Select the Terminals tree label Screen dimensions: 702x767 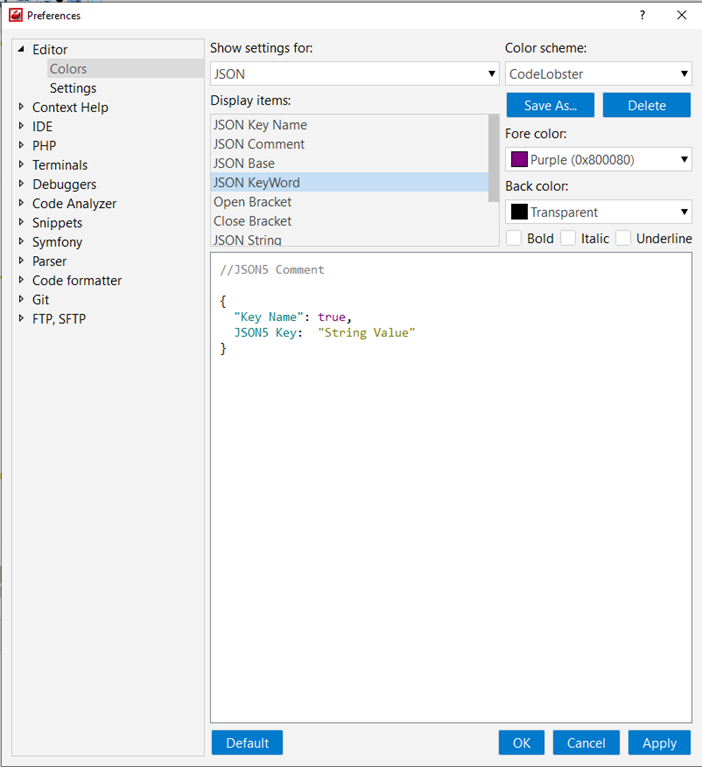coord(60,165)
